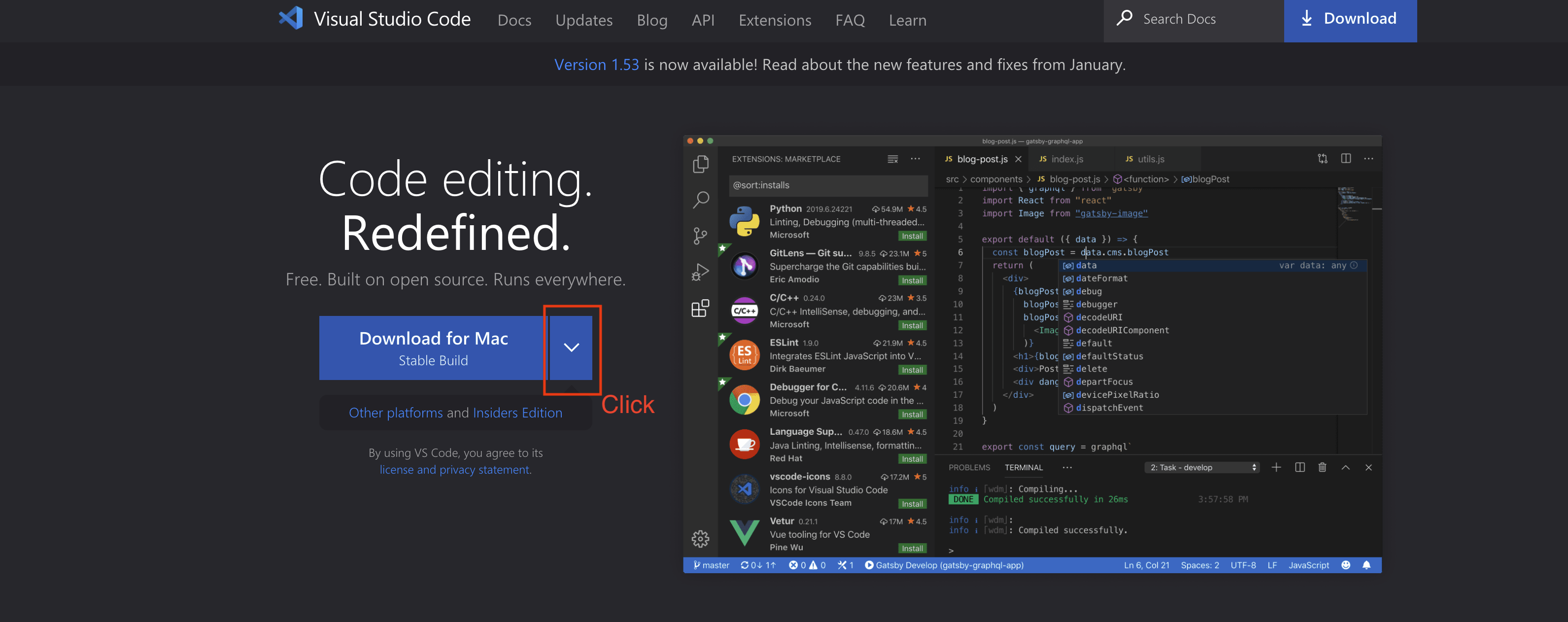
Task: Open the Other platforms link
Action: [x=396, y=413]
